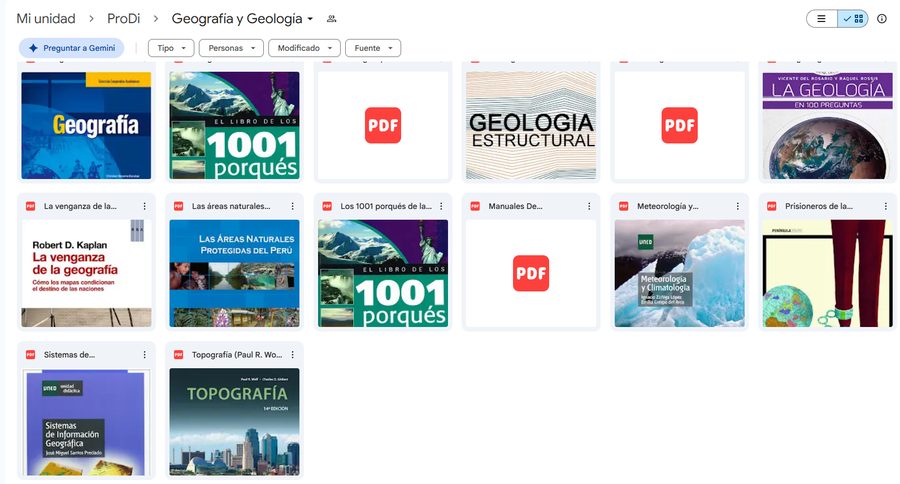Select Robert D. Kaplan book thumbnail
The width and height of the screenshot is (900, 484).
click(x=86, y=273)
